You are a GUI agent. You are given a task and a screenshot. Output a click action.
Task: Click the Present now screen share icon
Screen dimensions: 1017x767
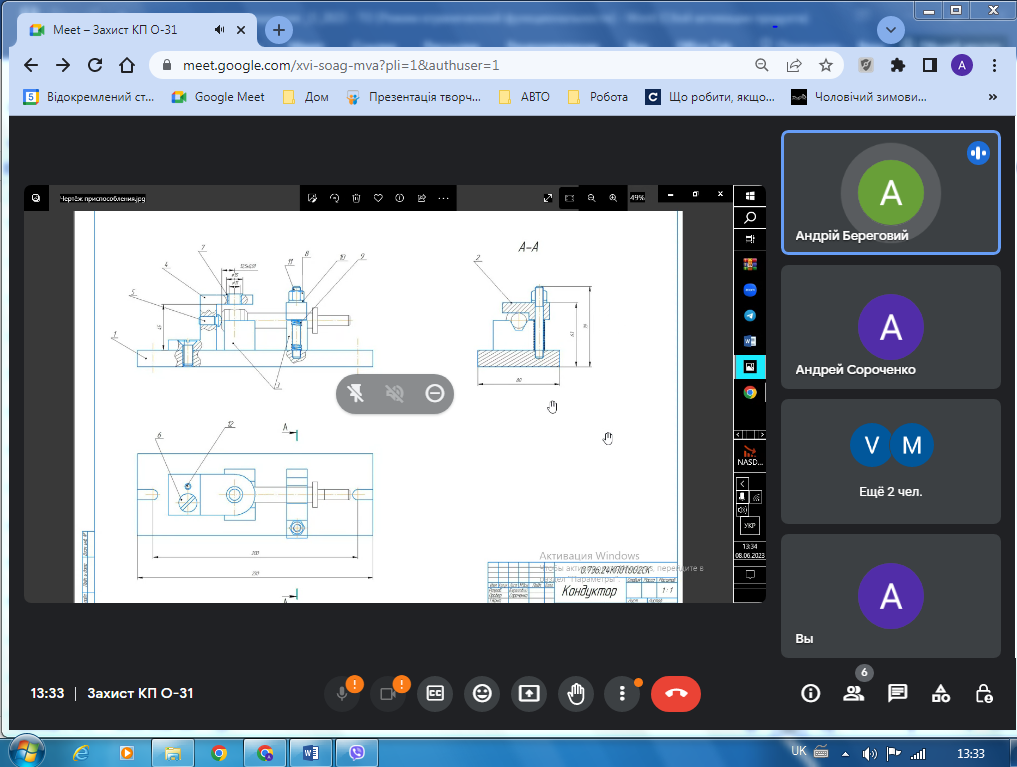(529, 694)
